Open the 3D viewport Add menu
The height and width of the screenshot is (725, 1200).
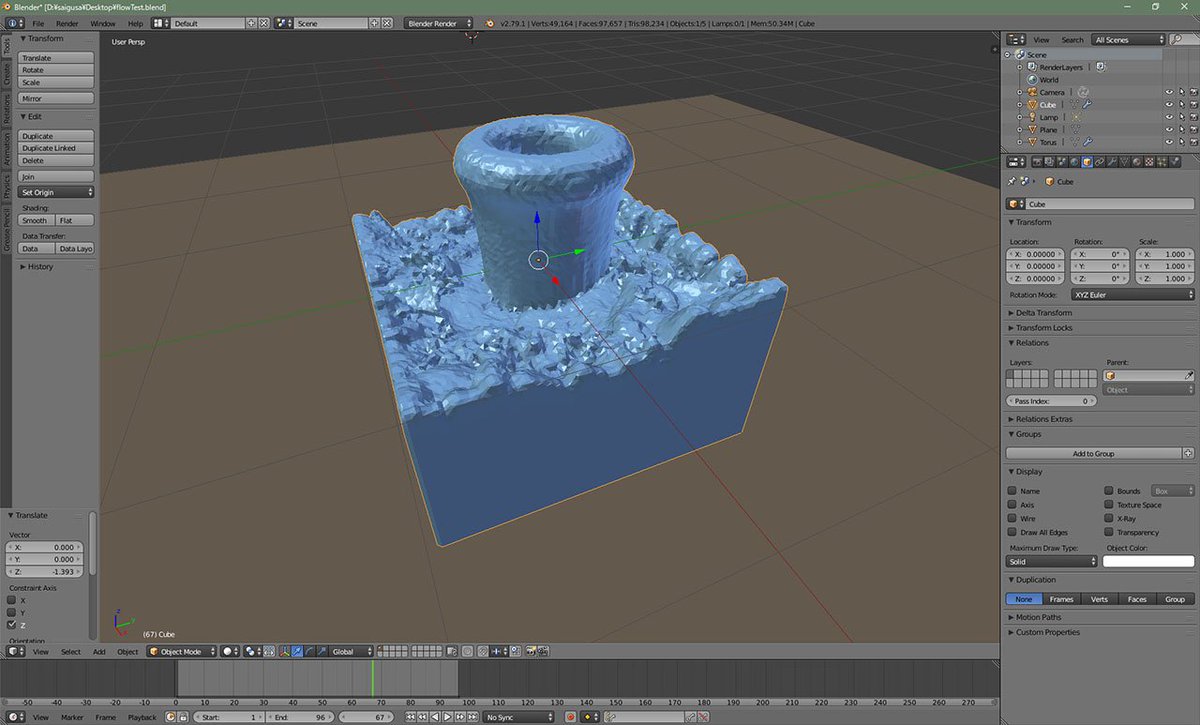pyautogui.click(x=99, y=651)
